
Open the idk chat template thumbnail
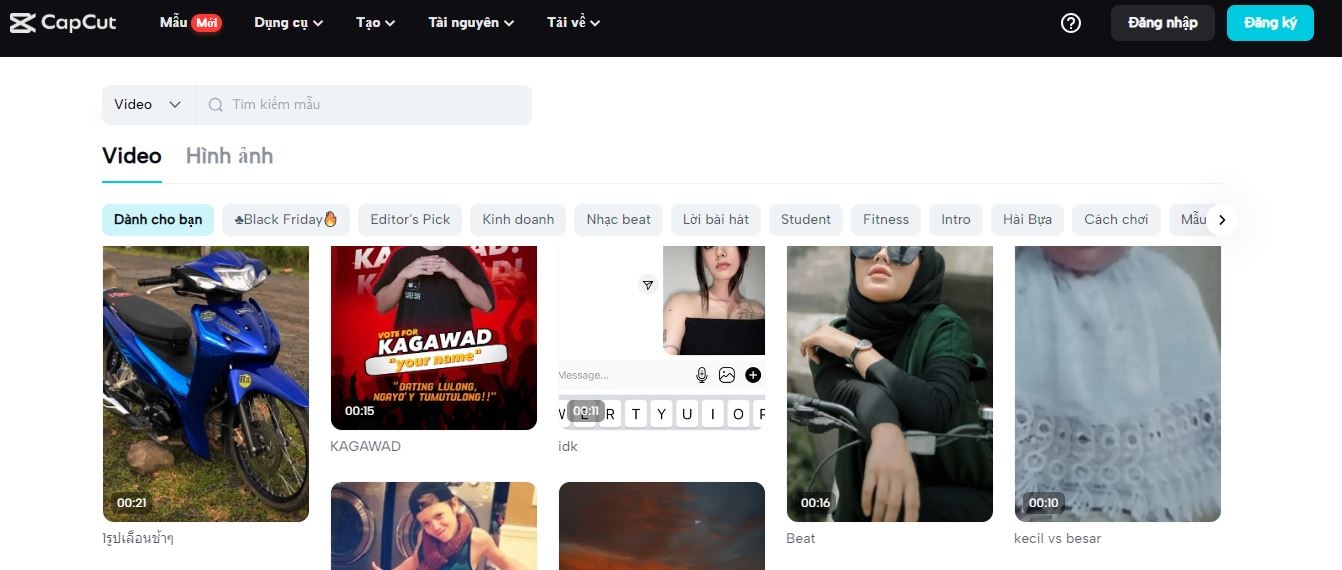click(x=662, y=338)
